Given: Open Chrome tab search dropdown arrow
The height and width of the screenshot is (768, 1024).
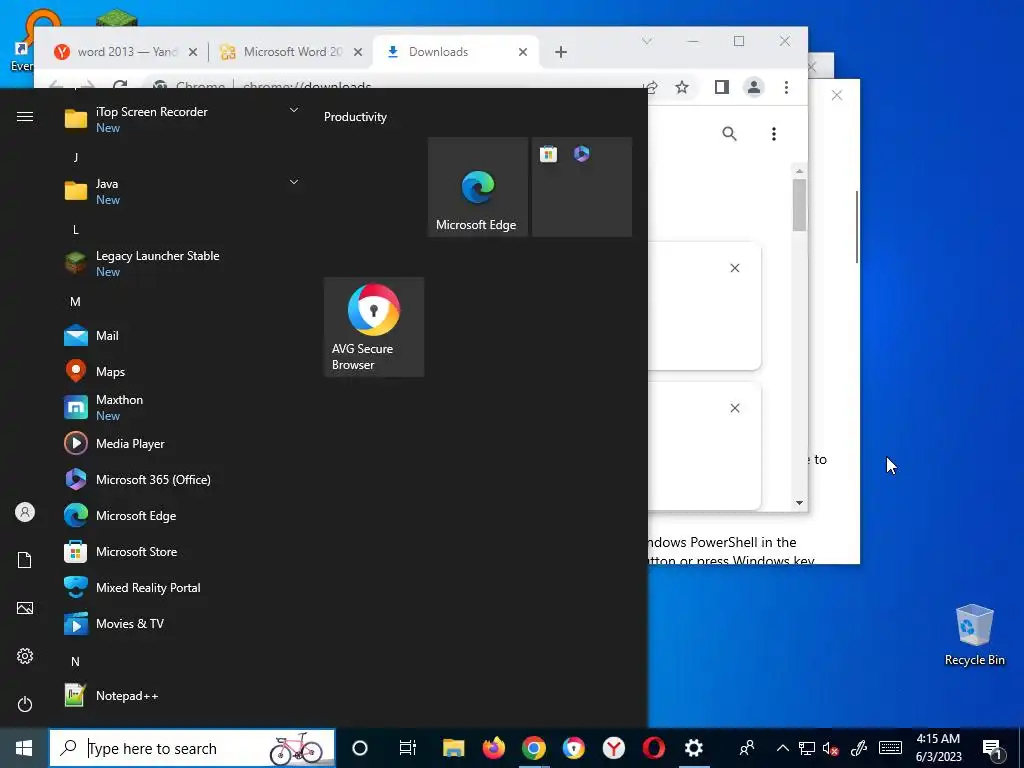Looking at the screenshot, I should [647, 41].
